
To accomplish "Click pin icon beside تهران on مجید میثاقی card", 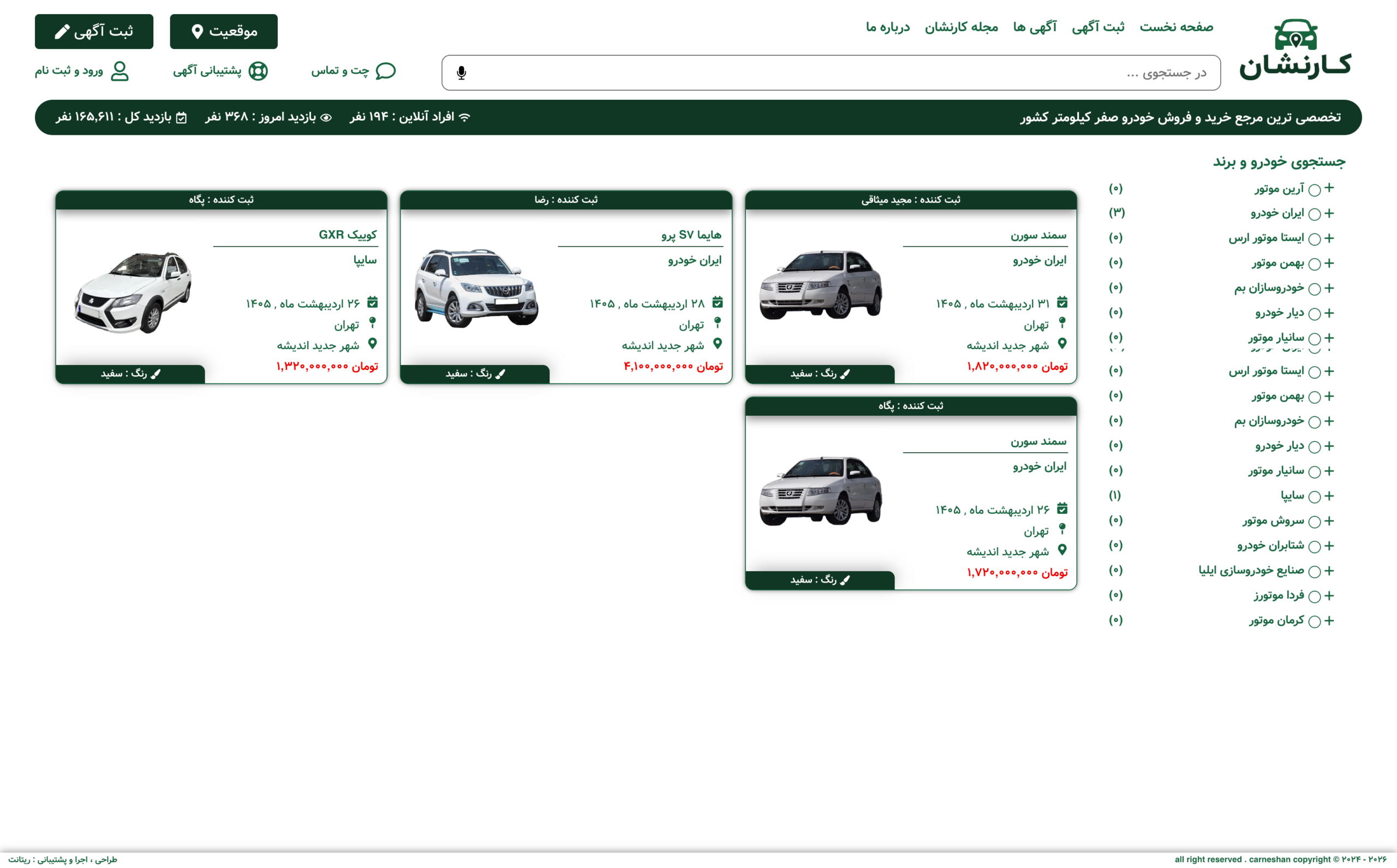I will tap(1062, 322).
